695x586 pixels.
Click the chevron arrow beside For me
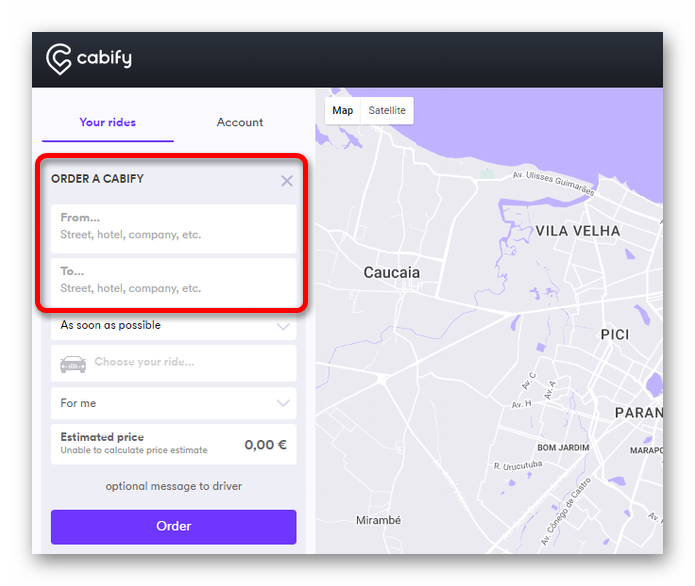coord(283,403)
